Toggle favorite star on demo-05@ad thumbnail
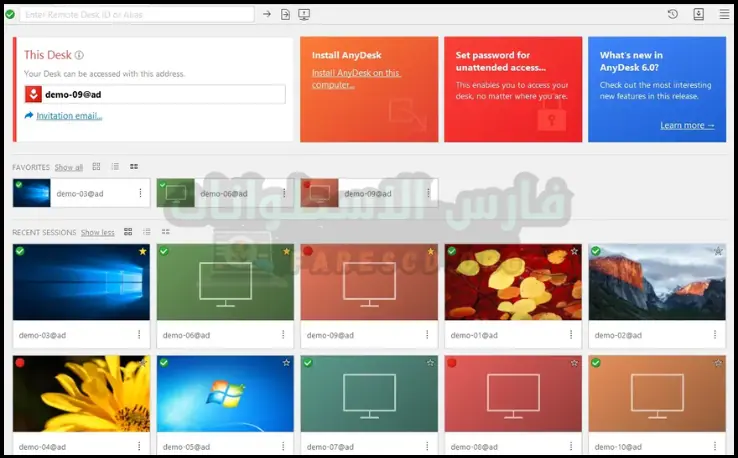This screenshot has width=738, height=458. click(286, 362)
